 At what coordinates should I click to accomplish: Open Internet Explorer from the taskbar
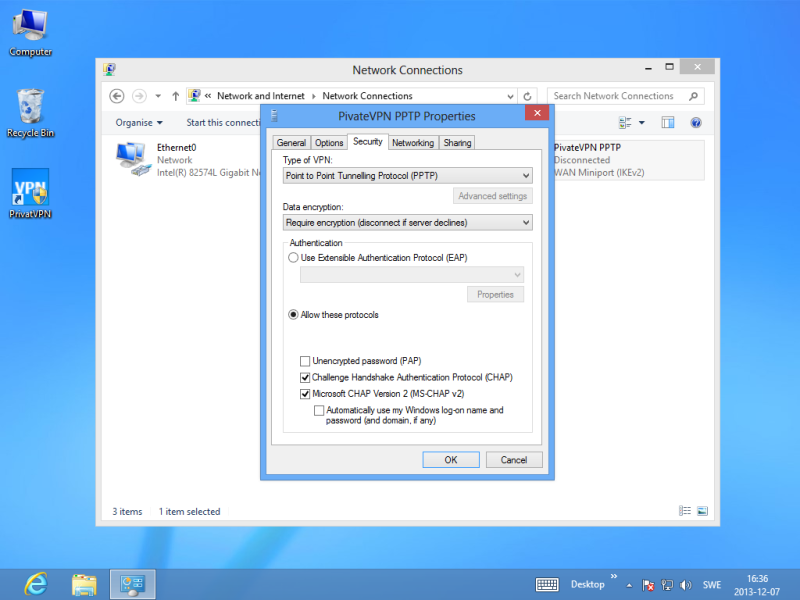pos(36,584)
